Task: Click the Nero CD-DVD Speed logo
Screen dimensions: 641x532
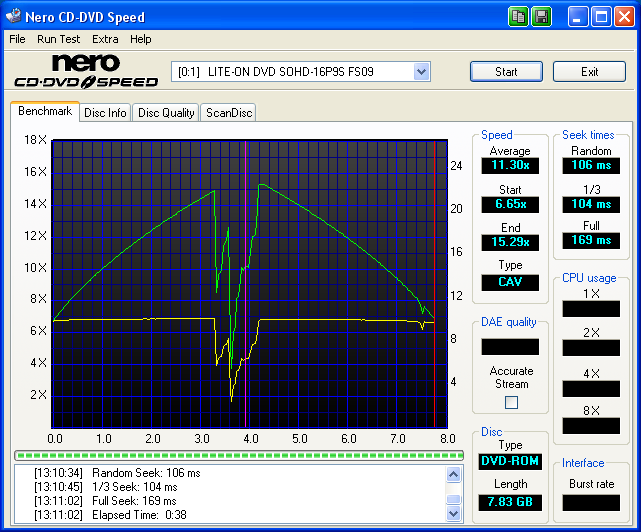Action: pyautogui.click(x=86, y=72)
